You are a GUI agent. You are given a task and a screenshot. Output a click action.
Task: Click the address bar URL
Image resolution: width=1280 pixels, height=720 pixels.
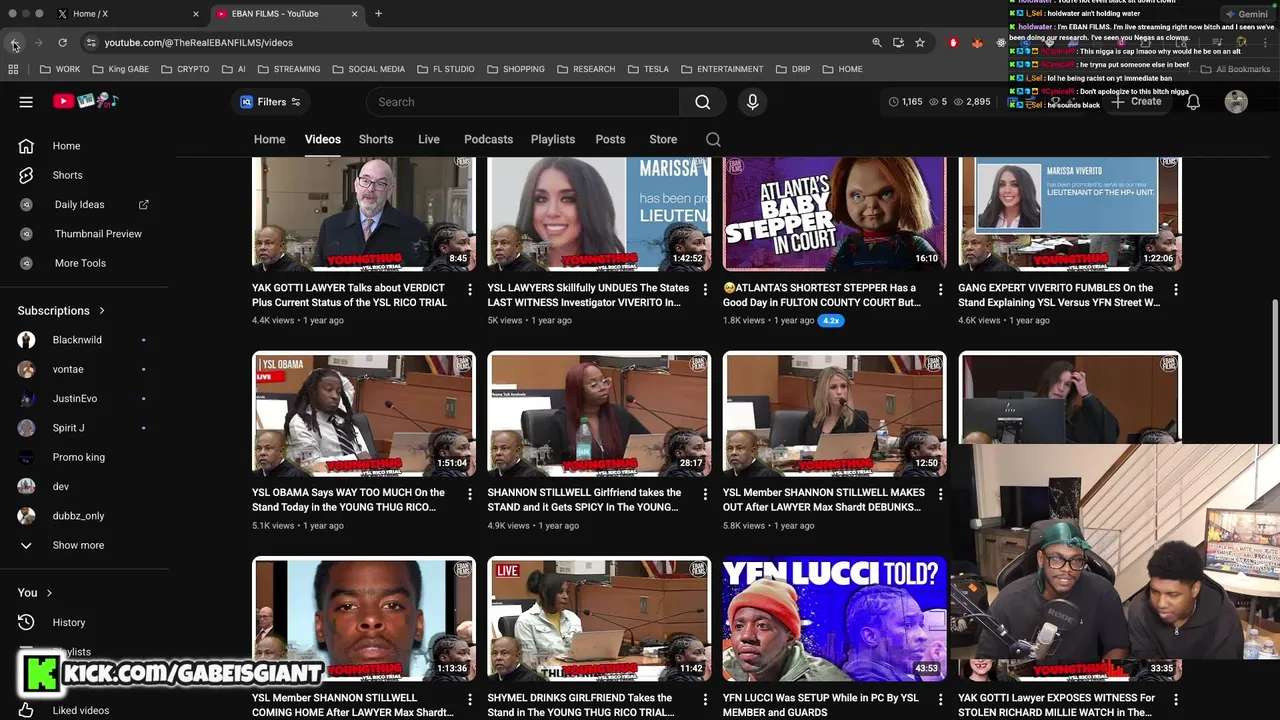[x=199, y=43]
